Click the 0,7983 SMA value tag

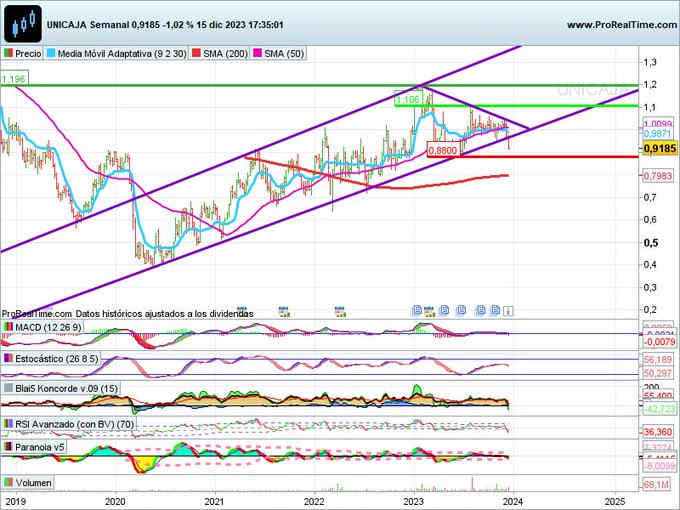click(x=658, y=176)
